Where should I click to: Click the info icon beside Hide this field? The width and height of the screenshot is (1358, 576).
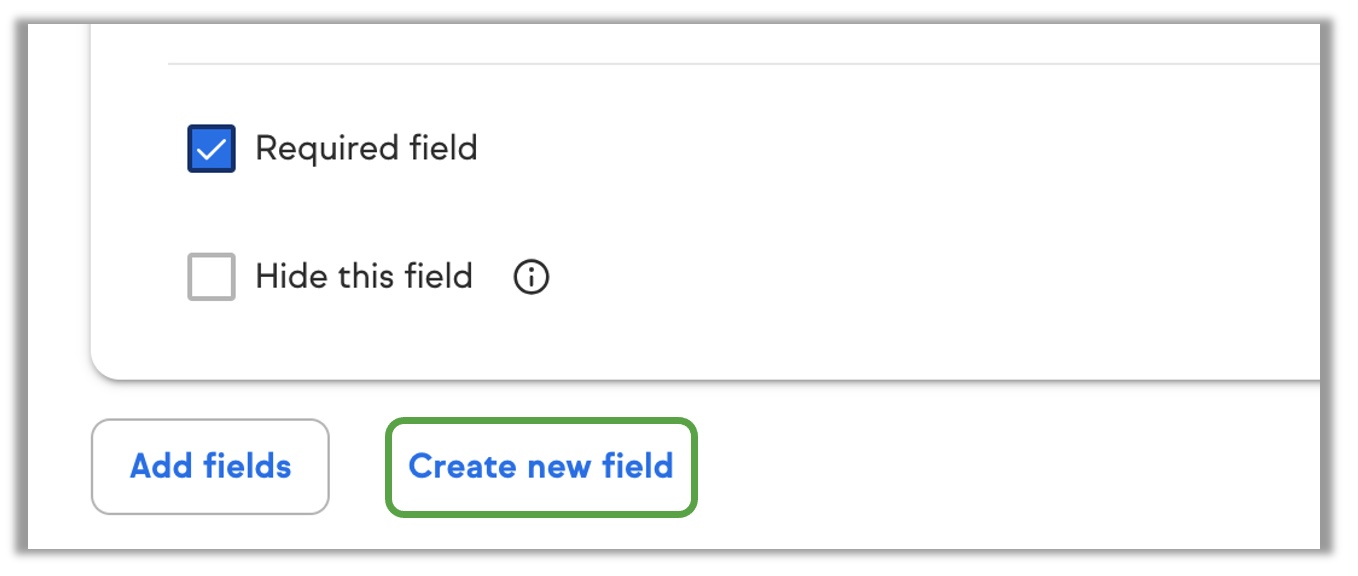click(531, 277)
